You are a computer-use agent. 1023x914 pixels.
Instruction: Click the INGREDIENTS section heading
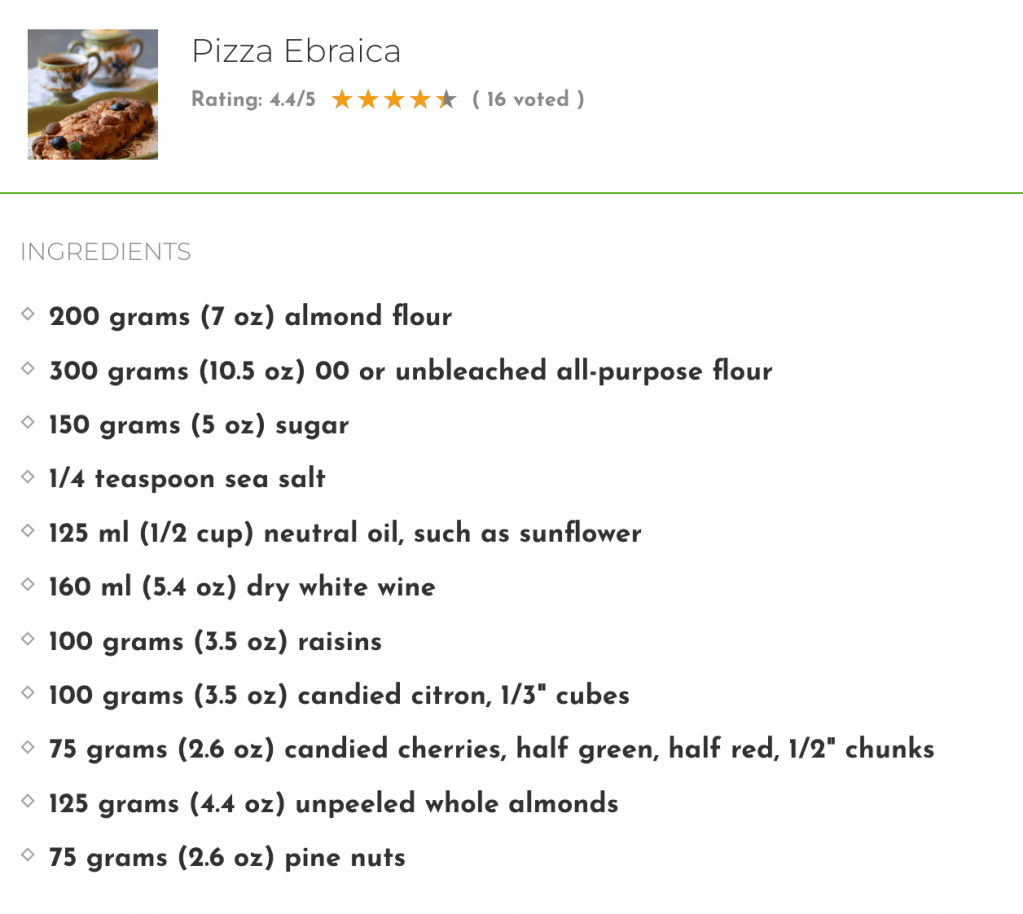click(x=105, y=252)
